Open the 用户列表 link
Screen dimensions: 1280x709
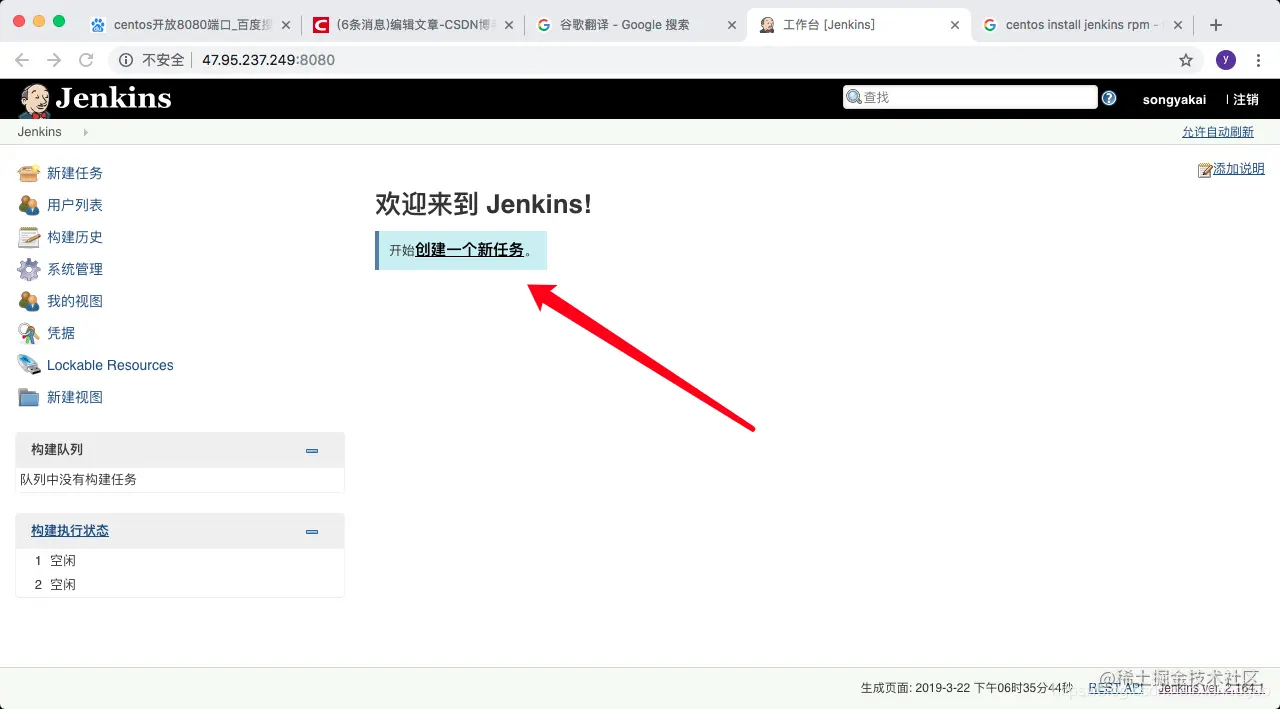pos(75,205)
